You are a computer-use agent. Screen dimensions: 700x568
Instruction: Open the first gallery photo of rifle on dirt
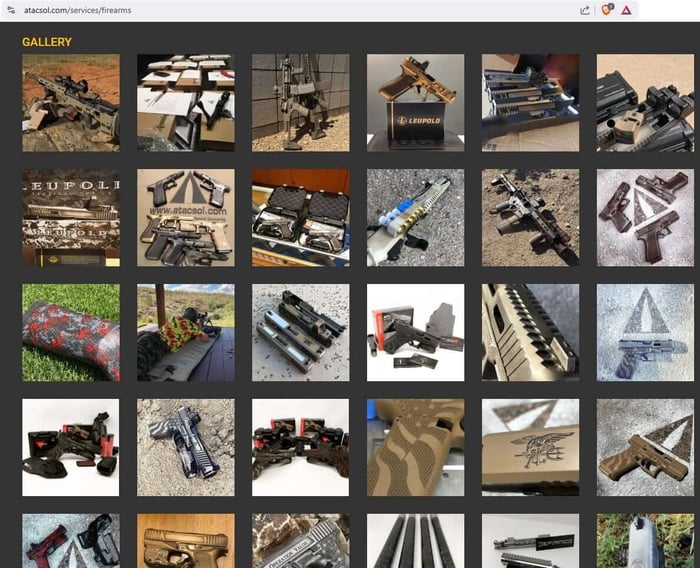(70, 102)
